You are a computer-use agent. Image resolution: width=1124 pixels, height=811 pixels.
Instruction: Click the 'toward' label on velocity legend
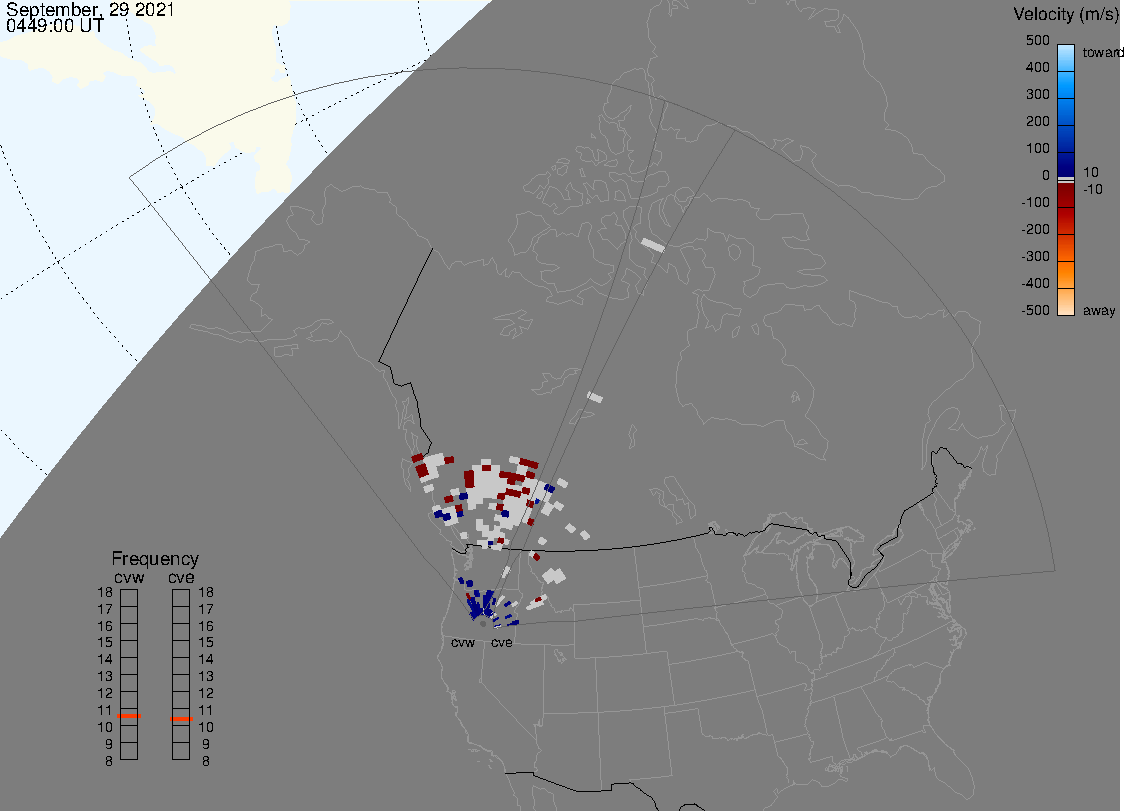1102,52
